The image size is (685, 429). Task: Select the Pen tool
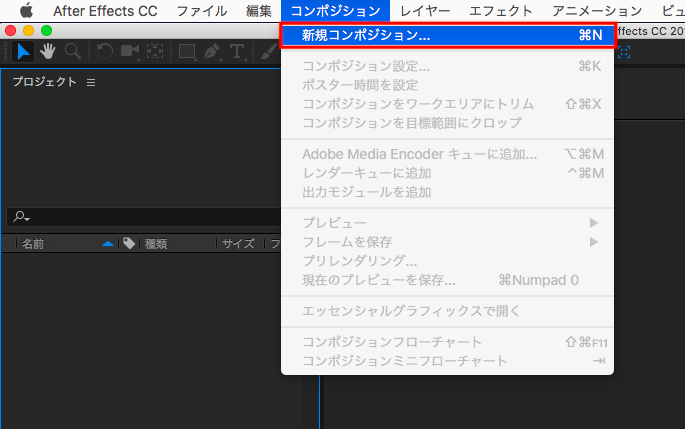pyautogui.click(x=212, y=52)
